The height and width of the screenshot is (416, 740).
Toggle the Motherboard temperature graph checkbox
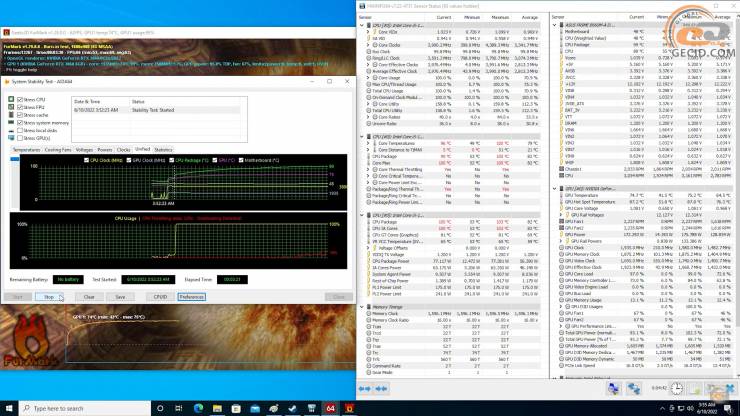(x=241, y=160)
